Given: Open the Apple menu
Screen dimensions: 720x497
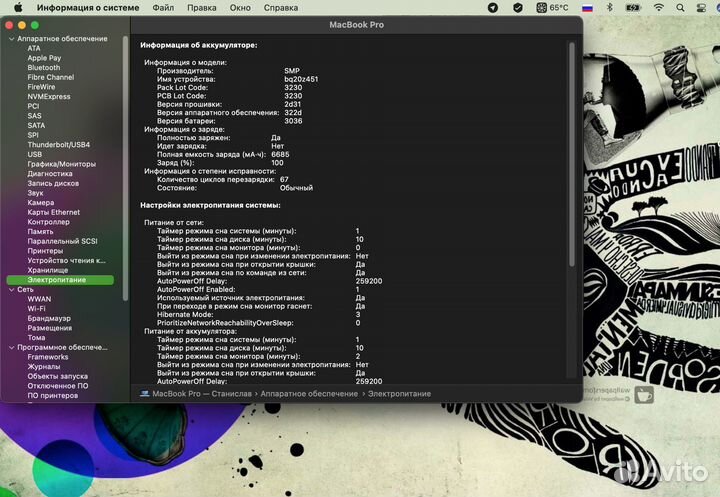Looking at the screenshot, I should pos(18,7).
